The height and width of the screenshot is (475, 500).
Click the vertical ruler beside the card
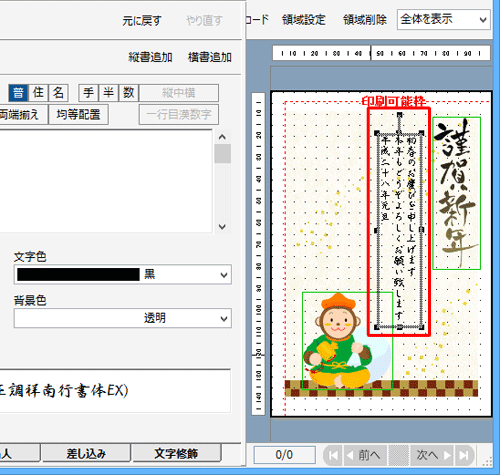coord(258,254)
